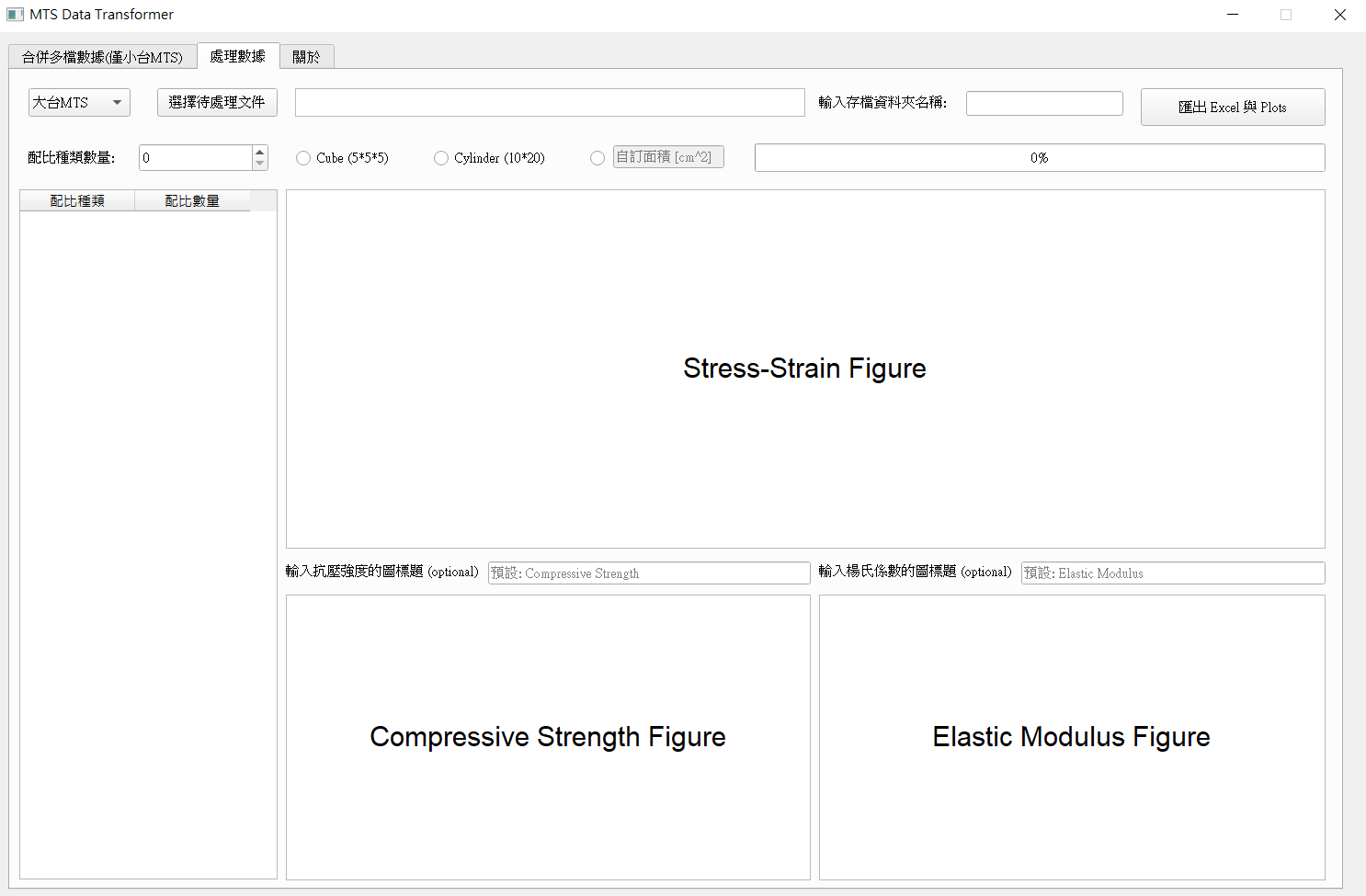Click the Compressive Strength Figure placeholder
Viewport: 1366px width, 896px height.
548,737
